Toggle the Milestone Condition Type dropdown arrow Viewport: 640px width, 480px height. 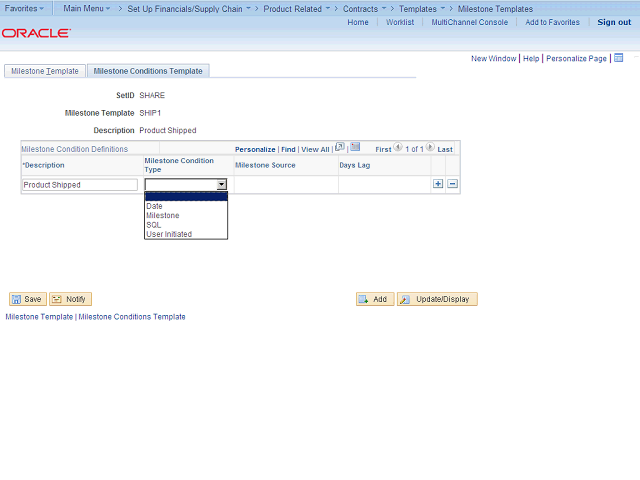tap(221, 184)
